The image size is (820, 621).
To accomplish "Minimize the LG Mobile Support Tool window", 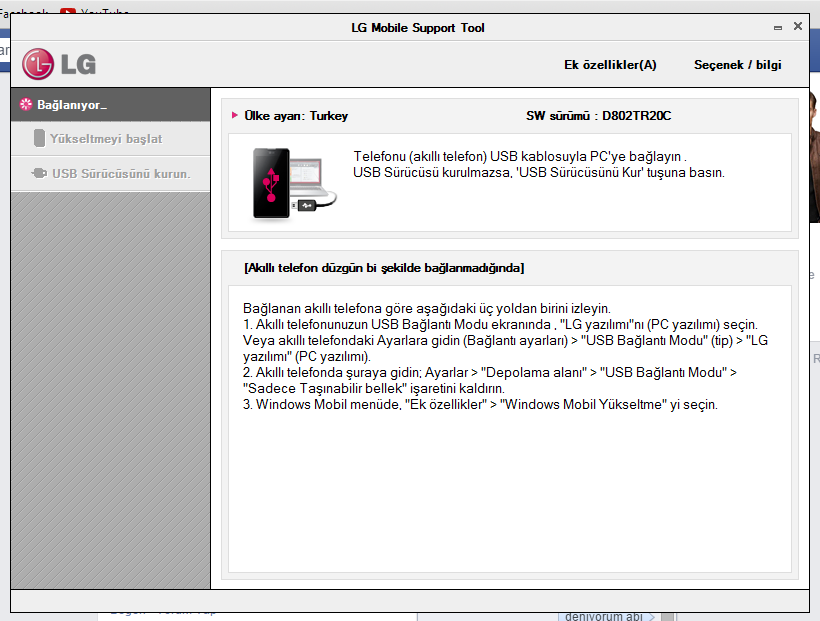I will click(778, 28).
